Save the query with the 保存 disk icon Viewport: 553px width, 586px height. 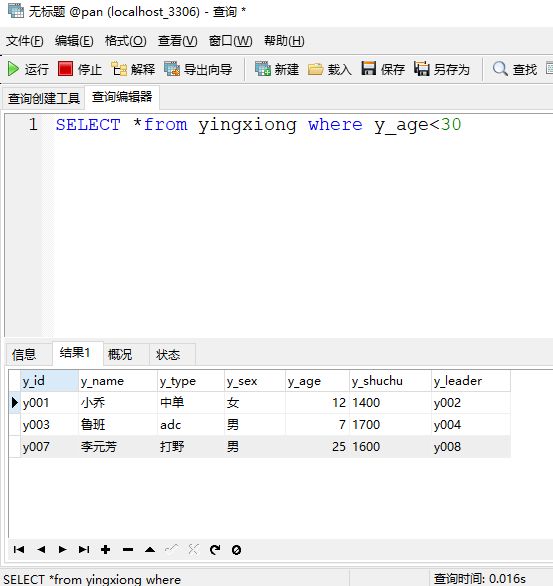coord(368,69)
